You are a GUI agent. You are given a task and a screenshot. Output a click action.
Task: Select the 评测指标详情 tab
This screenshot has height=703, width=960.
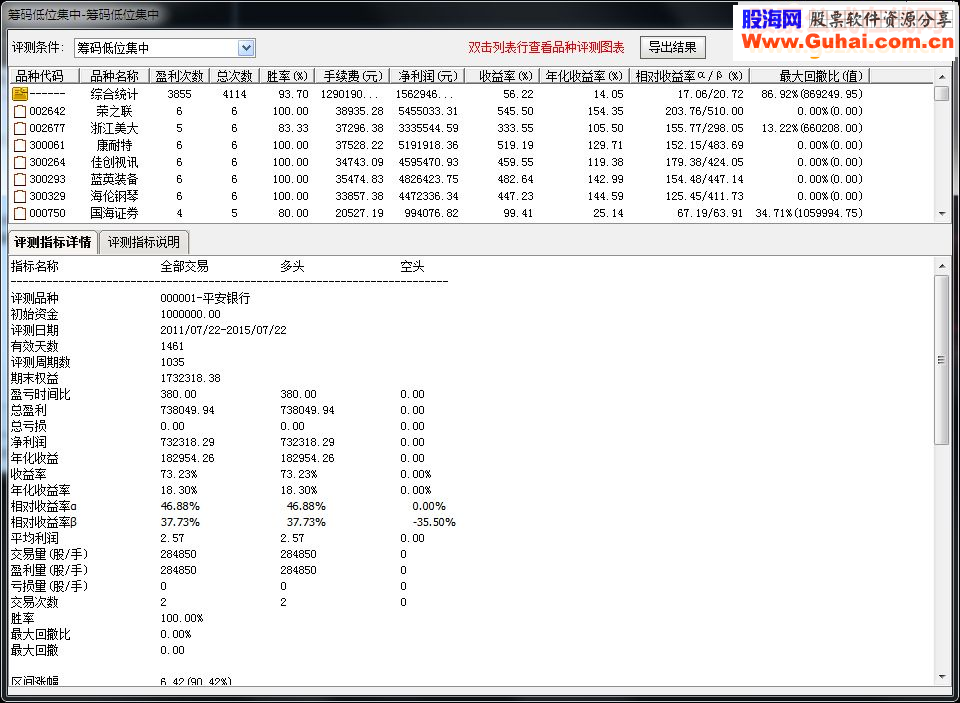[53, 242]
